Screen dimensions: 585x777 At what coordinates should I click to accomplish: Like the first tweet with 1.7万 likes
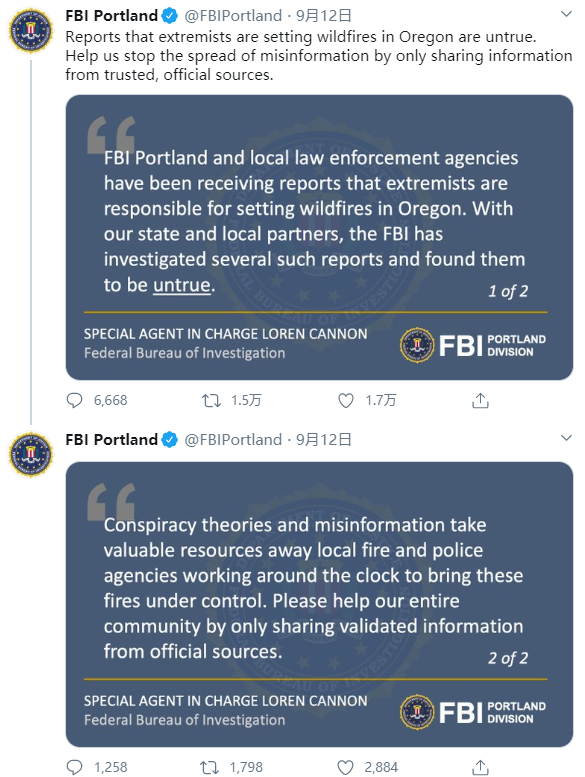pos(346,400)
